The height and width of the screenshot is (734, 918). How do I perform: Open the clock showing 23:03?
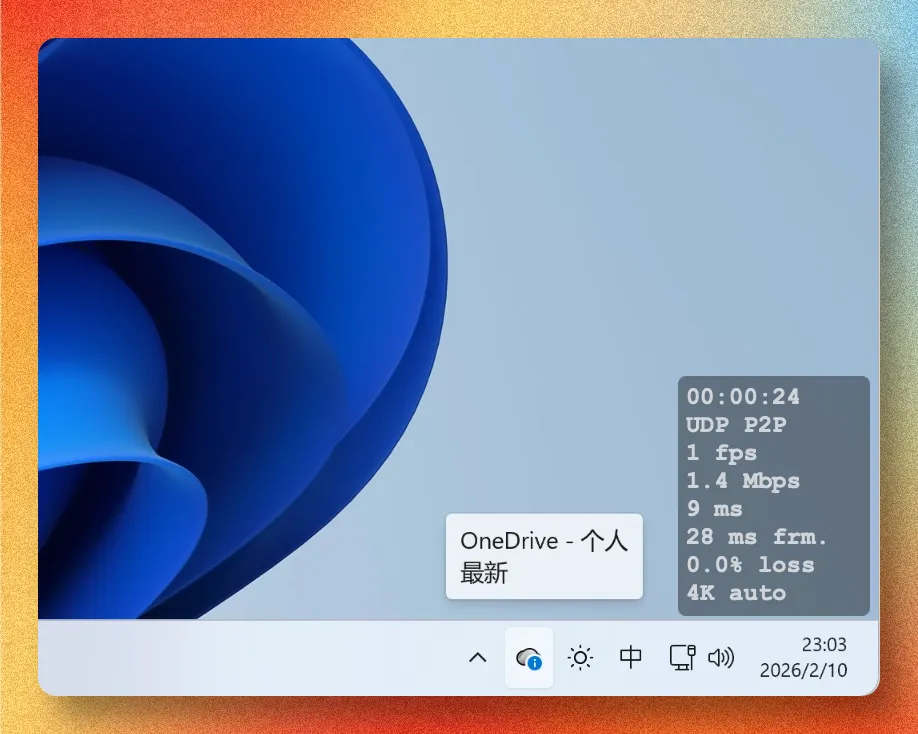click(824, 644)
